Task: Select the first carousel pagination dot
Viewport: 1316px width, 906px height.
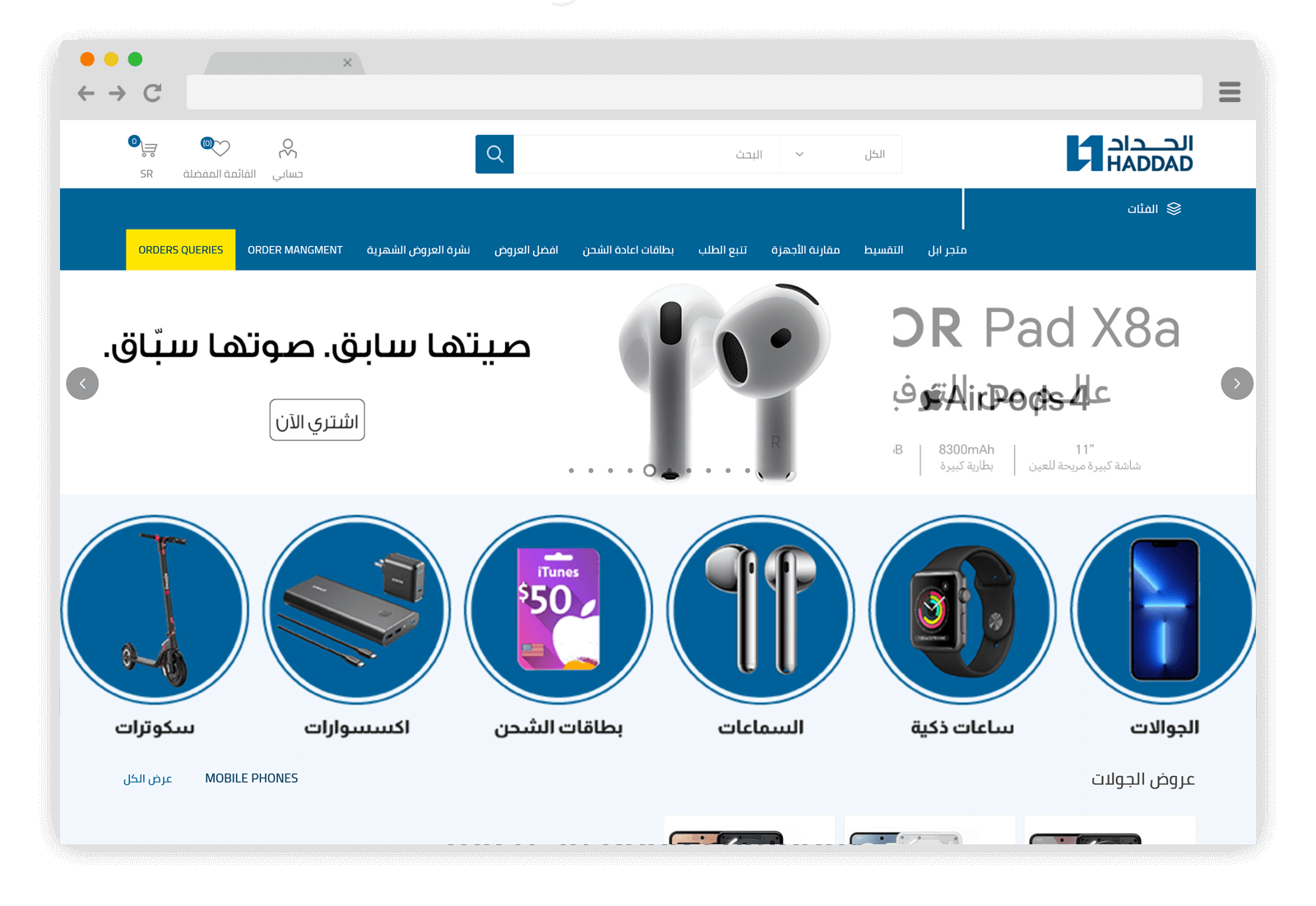Action: (572, 471)
